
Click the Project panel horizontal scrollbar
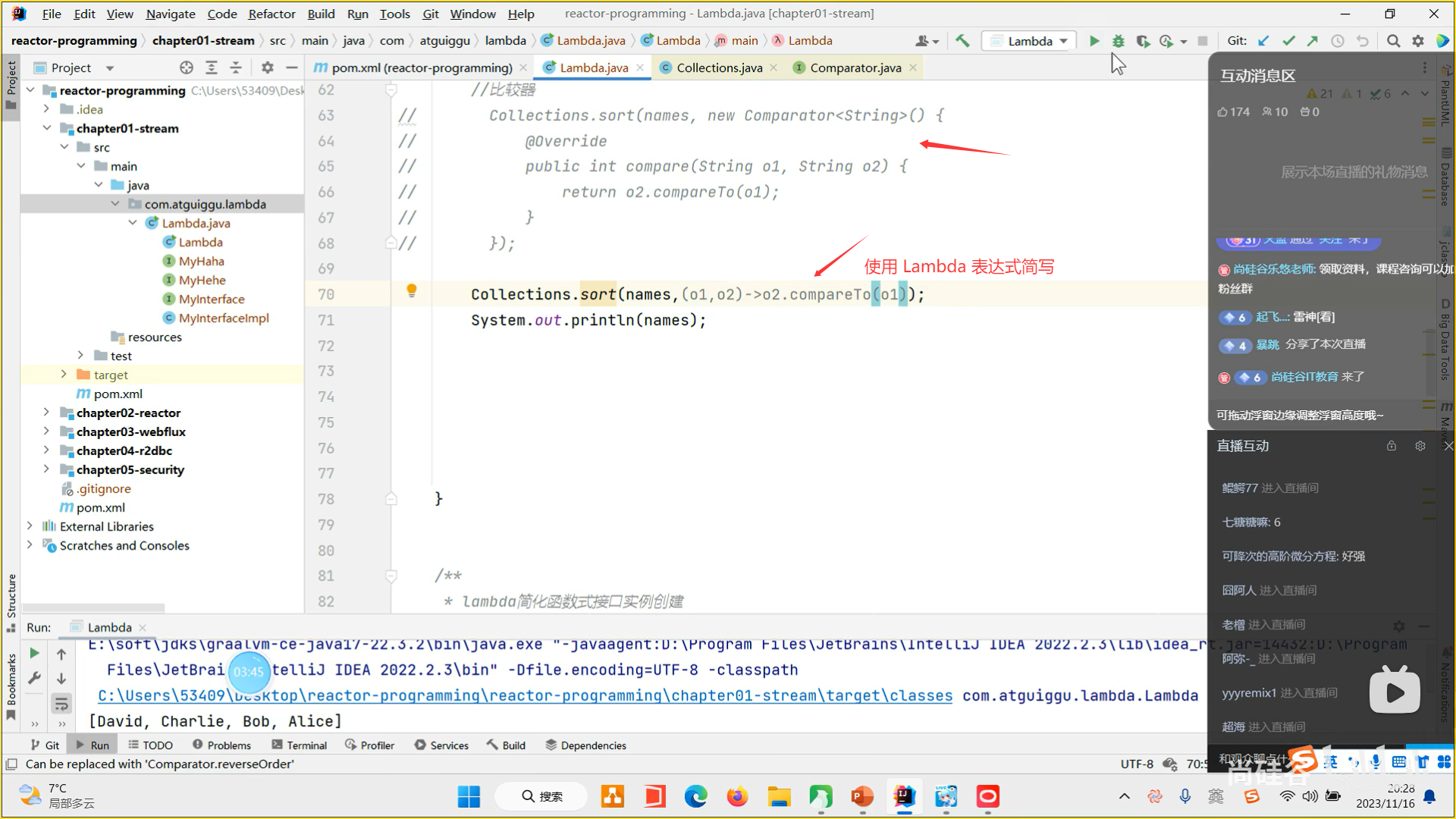(x=94, y=607)
